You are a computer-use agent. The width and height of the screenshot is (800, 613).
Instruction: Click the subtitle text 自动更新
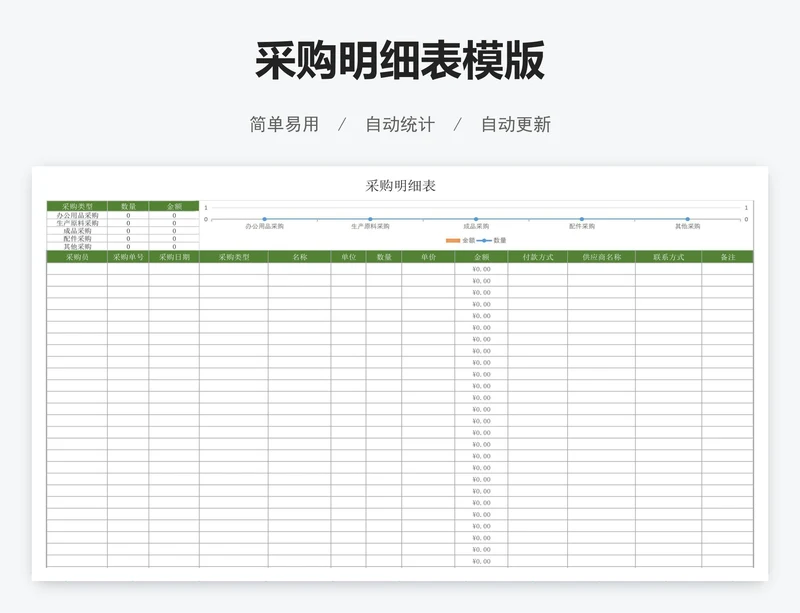(x=516, y=125)
